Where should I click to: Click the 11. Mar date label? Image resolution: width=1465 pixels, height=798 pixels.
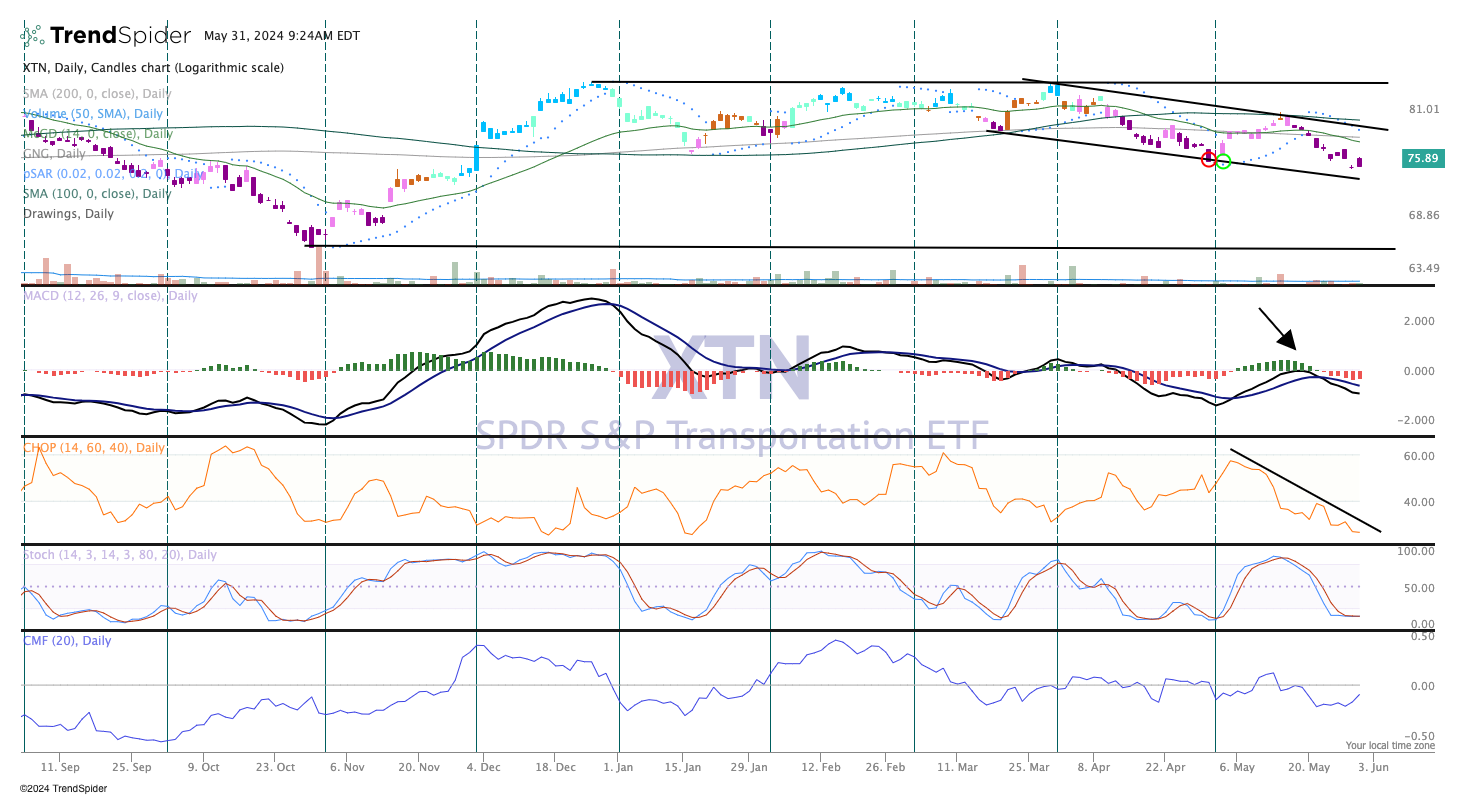[956, 767]
